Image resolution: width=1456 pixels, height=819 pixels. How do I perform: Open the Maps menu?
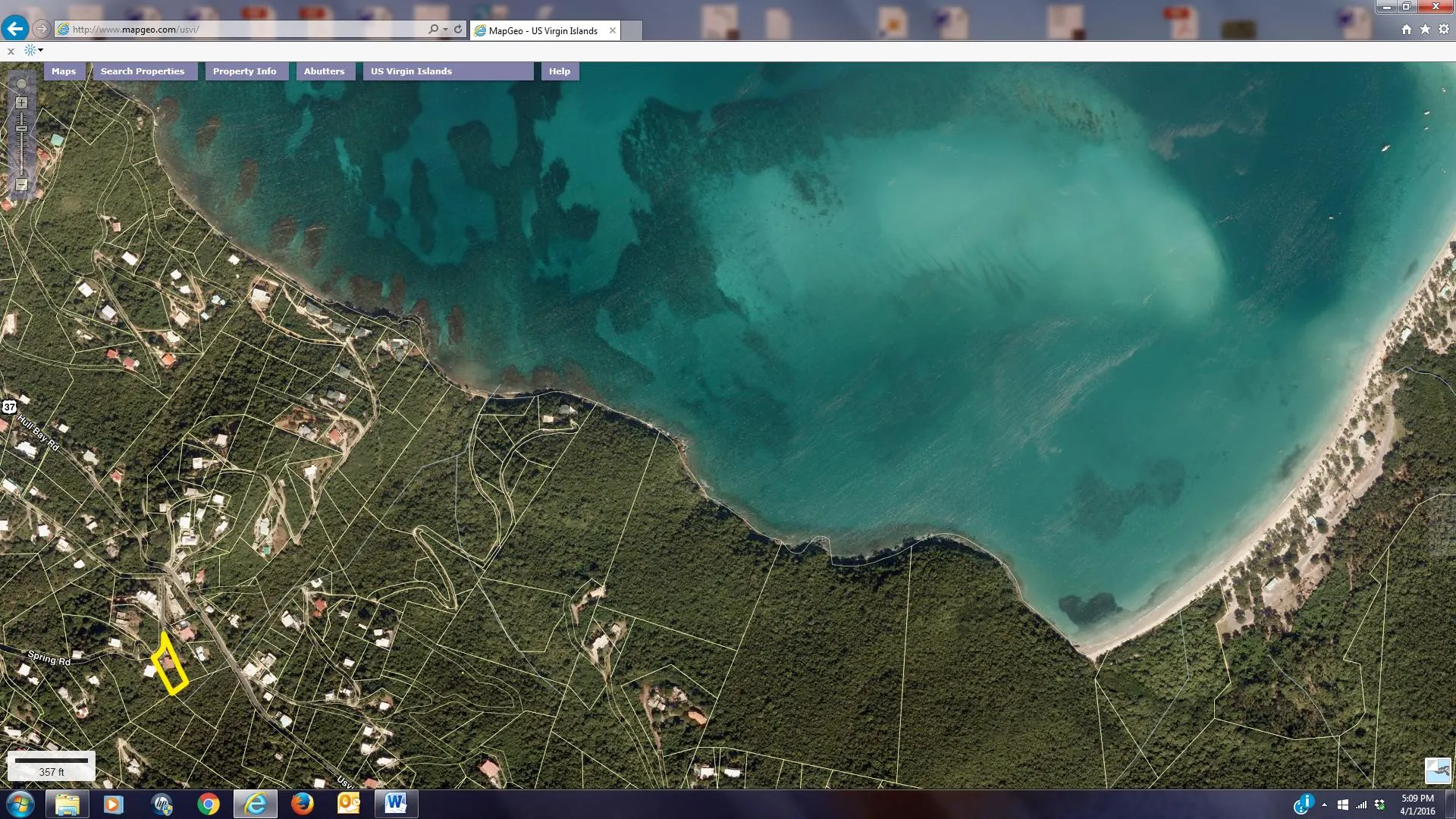pos(64,71)
